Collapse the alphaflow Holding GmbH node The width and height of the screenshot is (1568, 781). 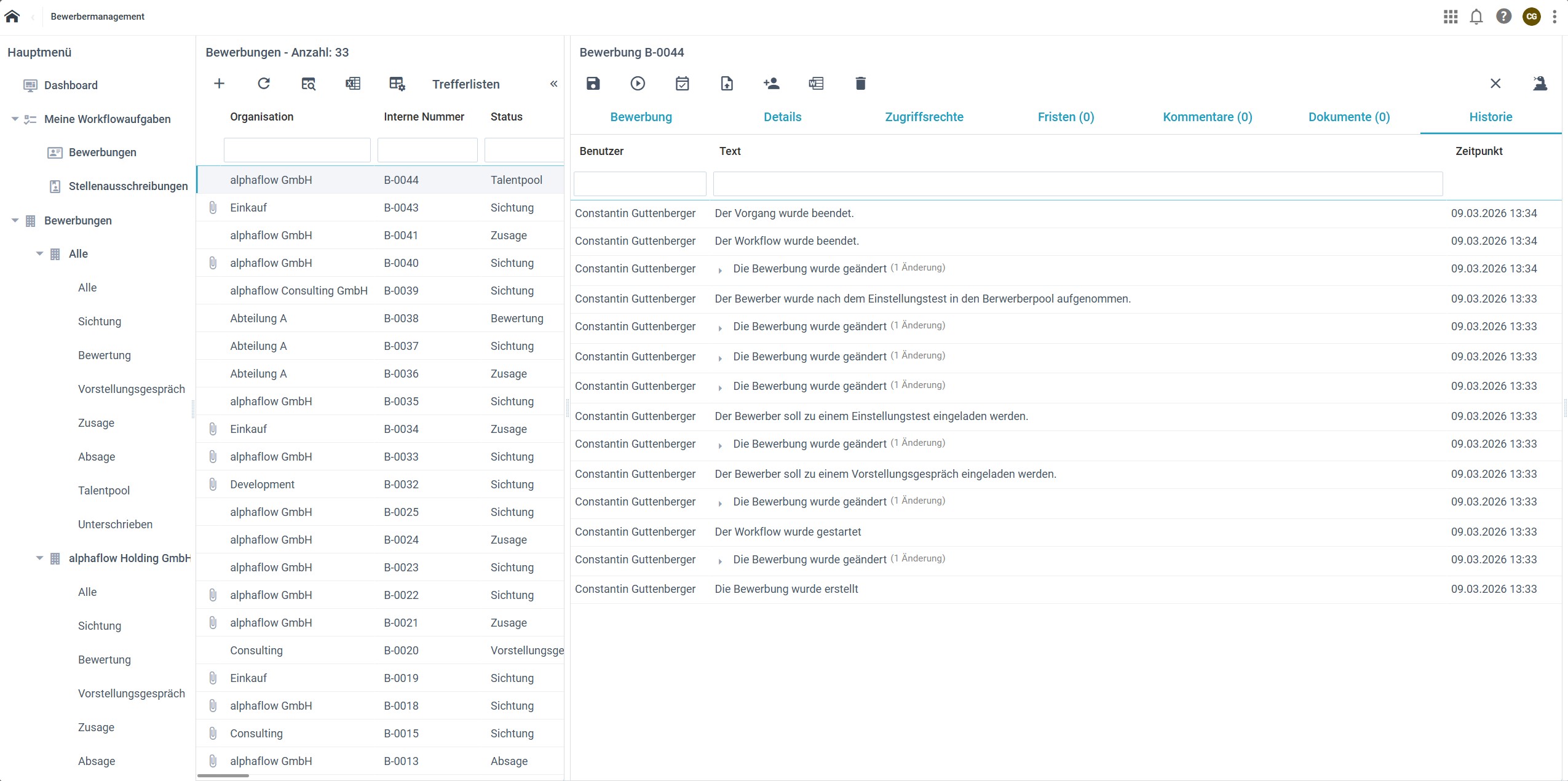click(39, 558)
